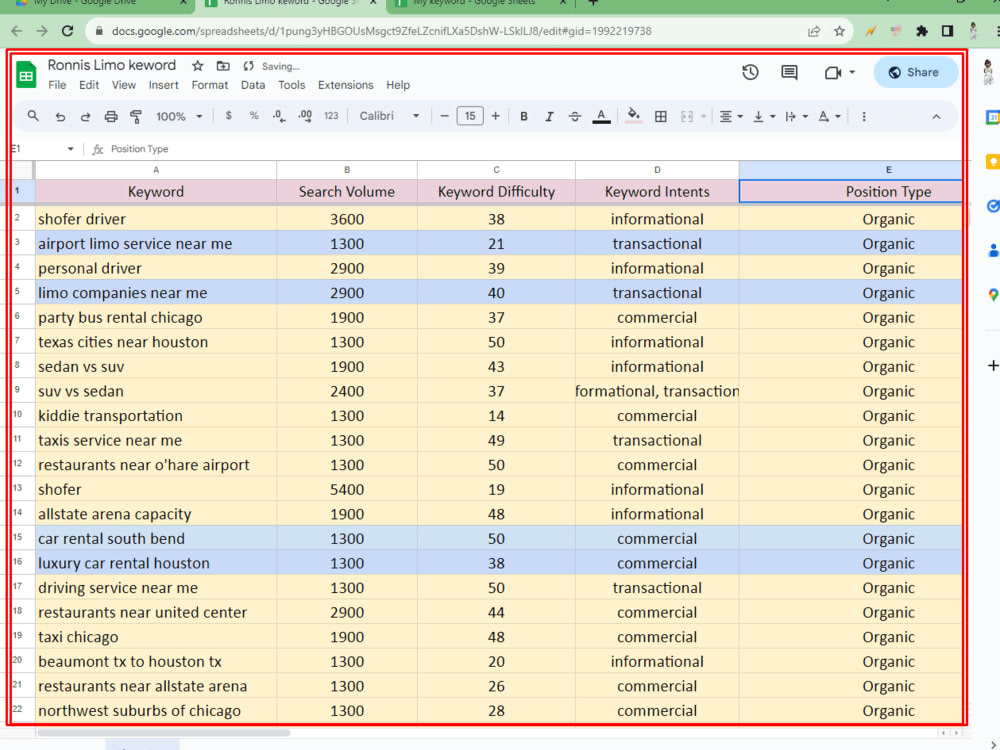This screenshot has width=1000, height=750.
Task: Open the search menus magnifier icon
Action: [x=33, y=116]
